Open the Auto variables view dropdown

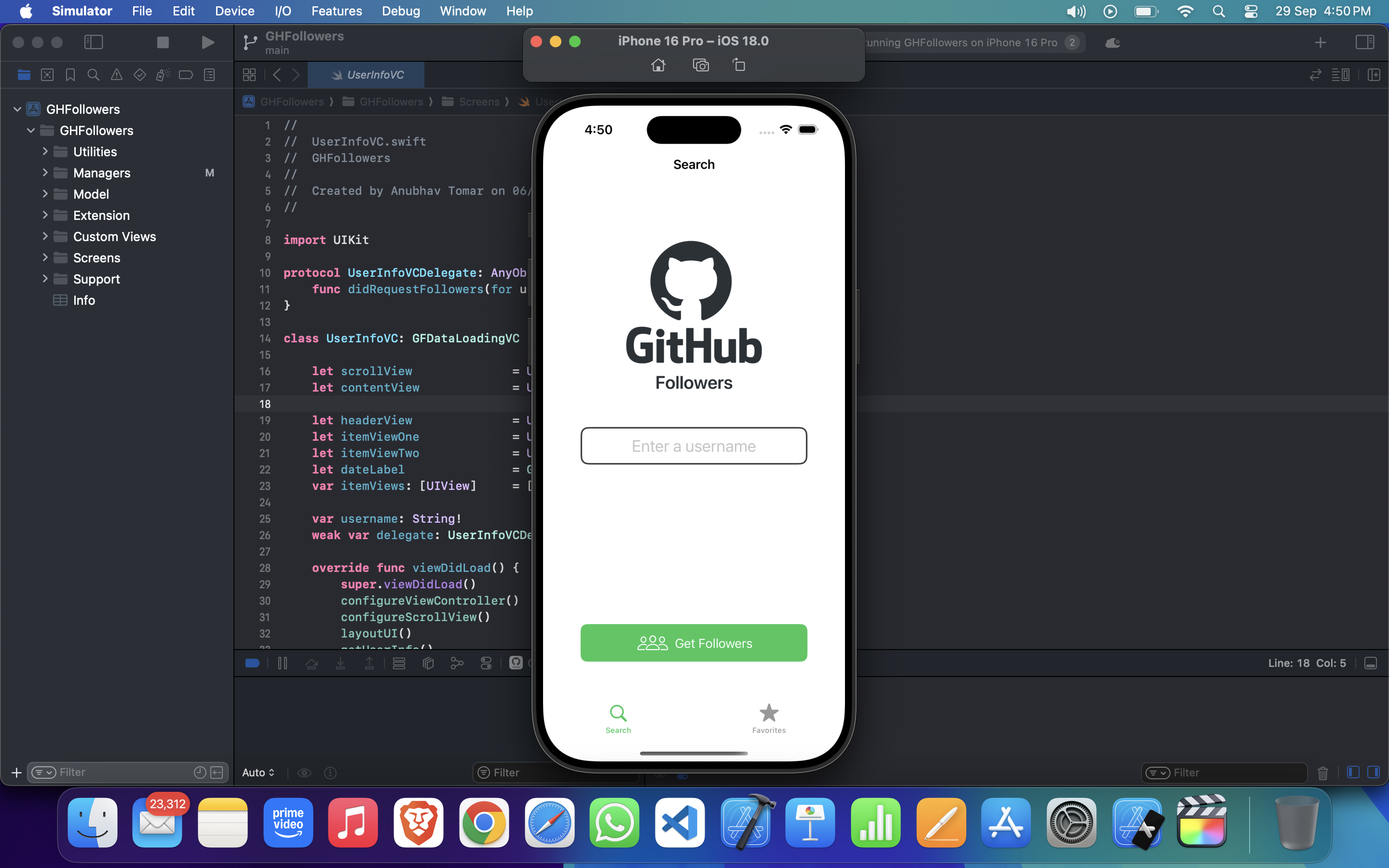coord(259,773)
